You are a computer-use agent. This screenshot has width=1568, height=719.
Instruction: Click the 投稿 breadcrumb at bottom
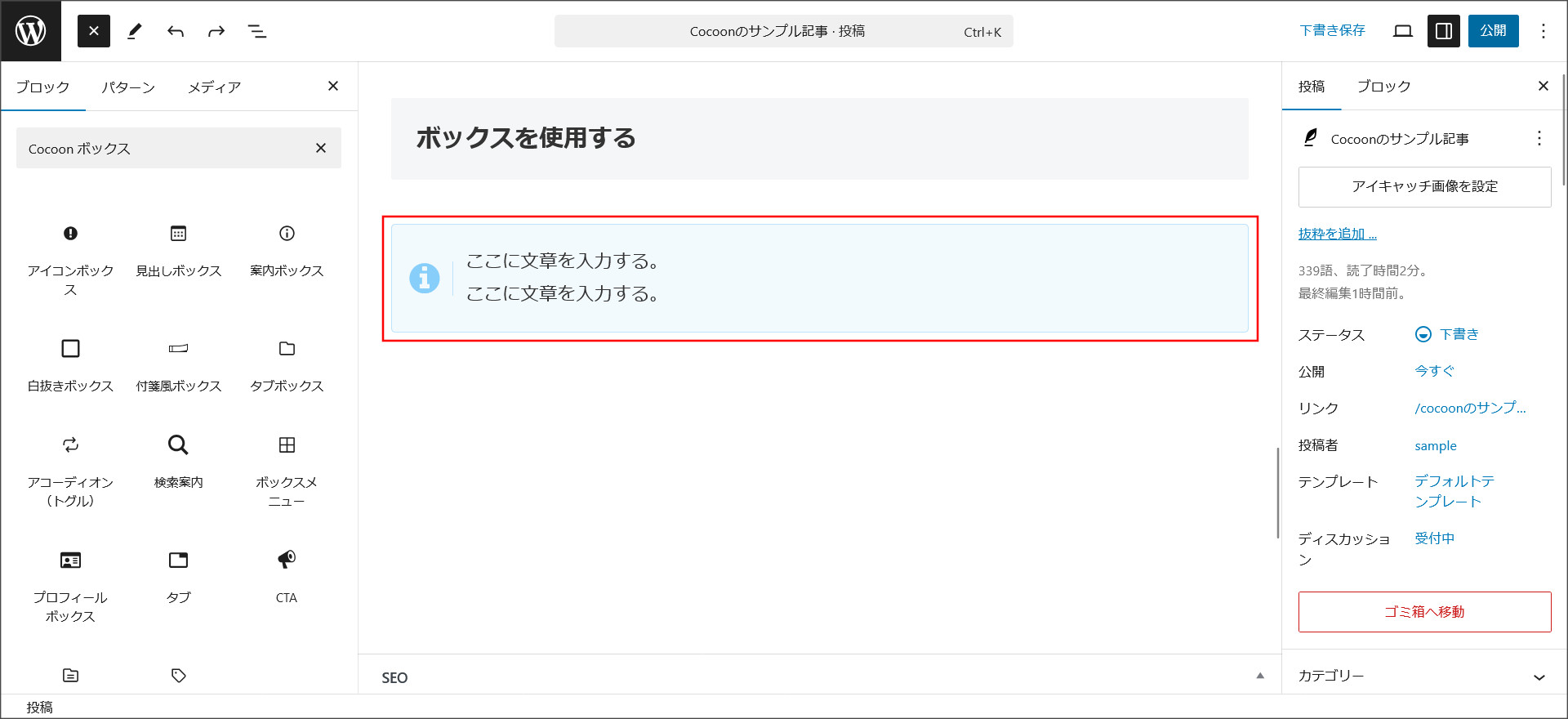pos(39,708)
